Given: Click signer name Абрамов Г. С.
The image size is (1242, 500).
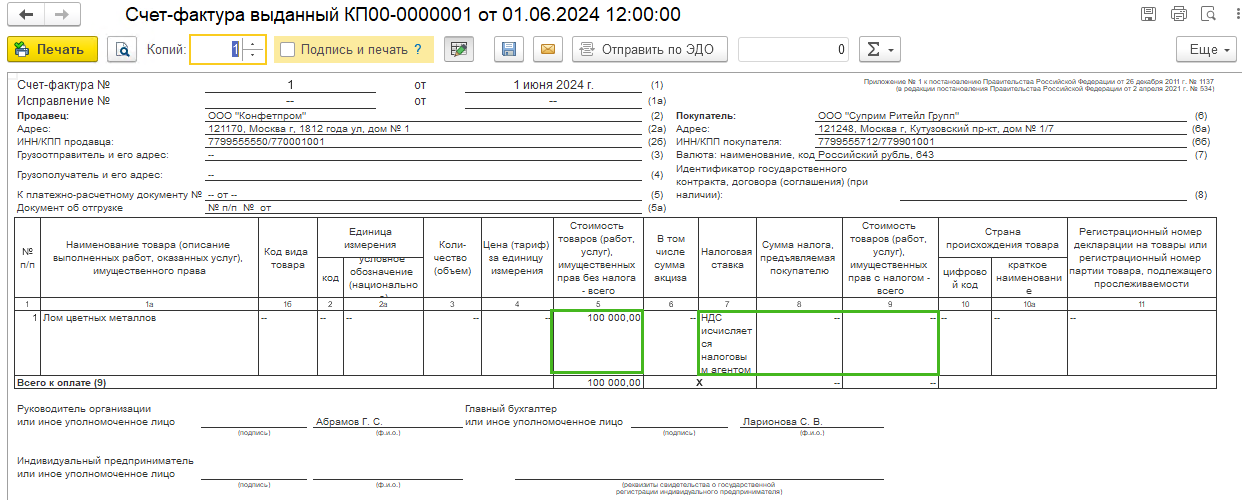Looking at the screenshot, I should pos(349,422).
